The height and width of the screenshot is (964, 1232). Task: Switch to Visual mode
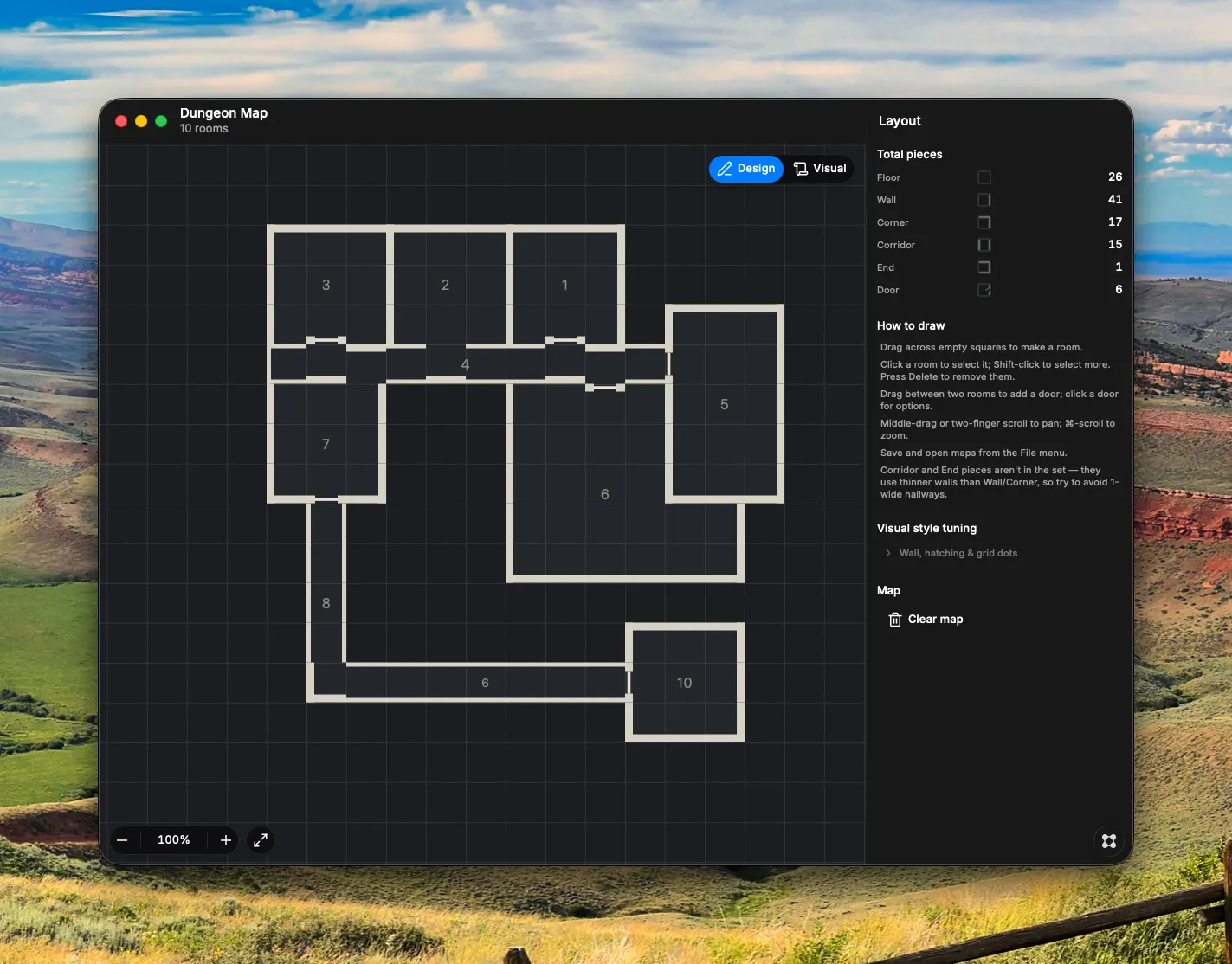pos(820,169)
